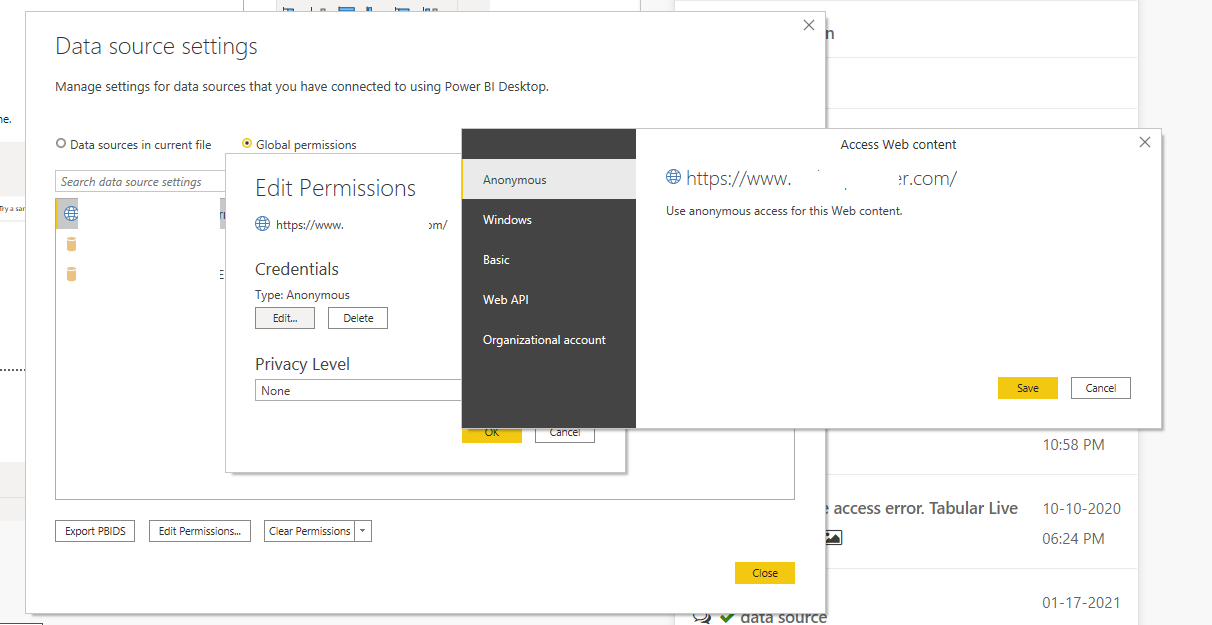This screenshot has height=625, width=1212.
Task: Click the URL text in Access Web content
Action: pos(822,179)
